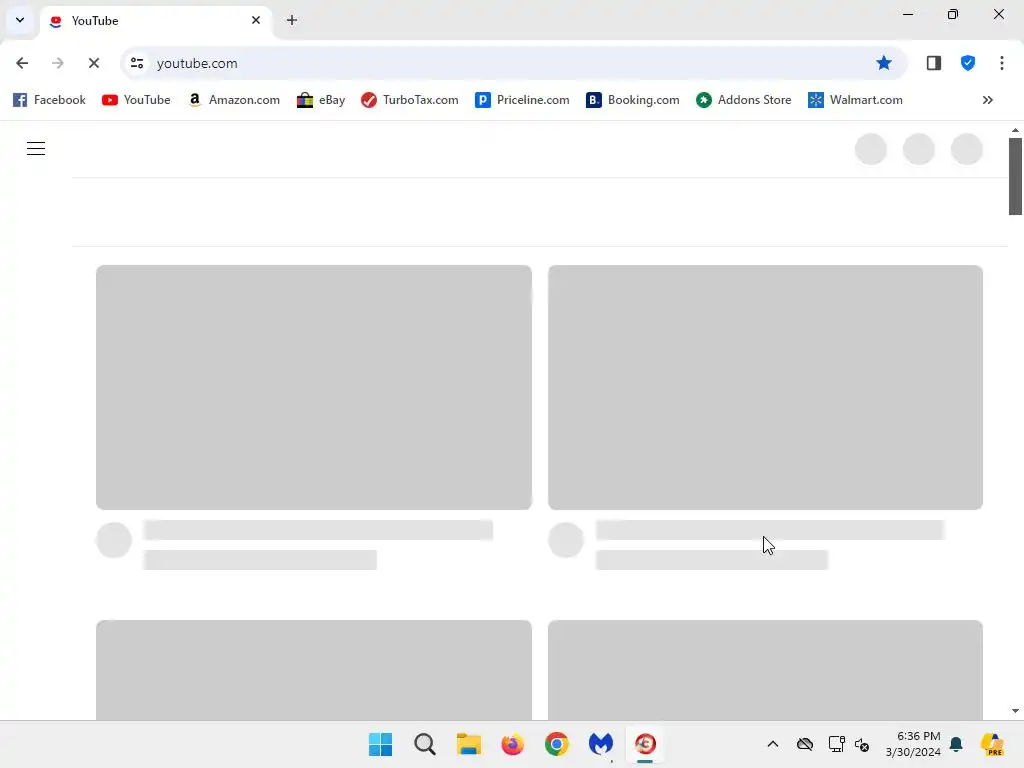Open the Windows Start menu
The width and height of the screenshot is (1024, 768).
[x=381, y=744]
